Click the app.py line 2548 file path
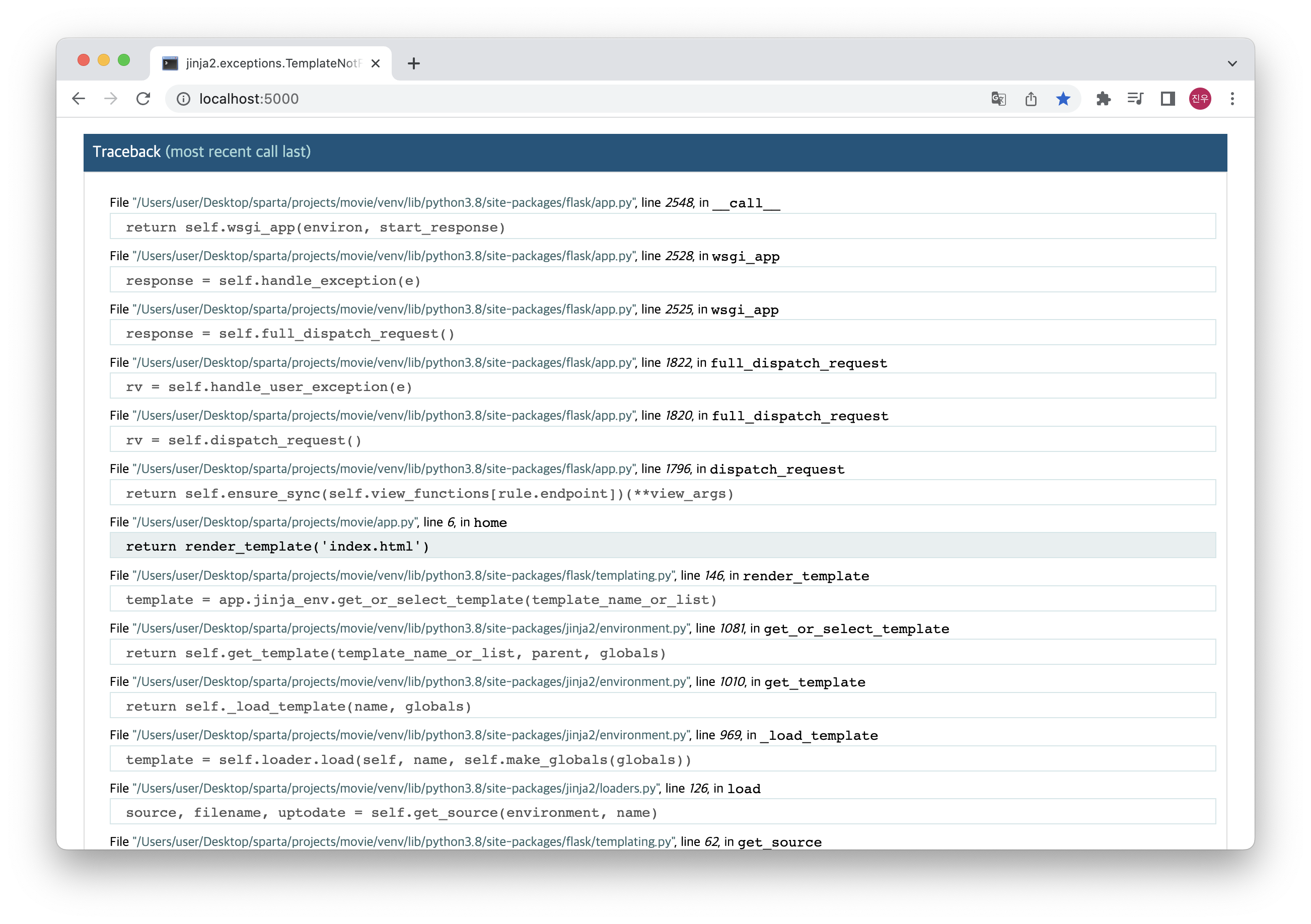This screenshot has height=924, width=1311. (x=384, y=203)
